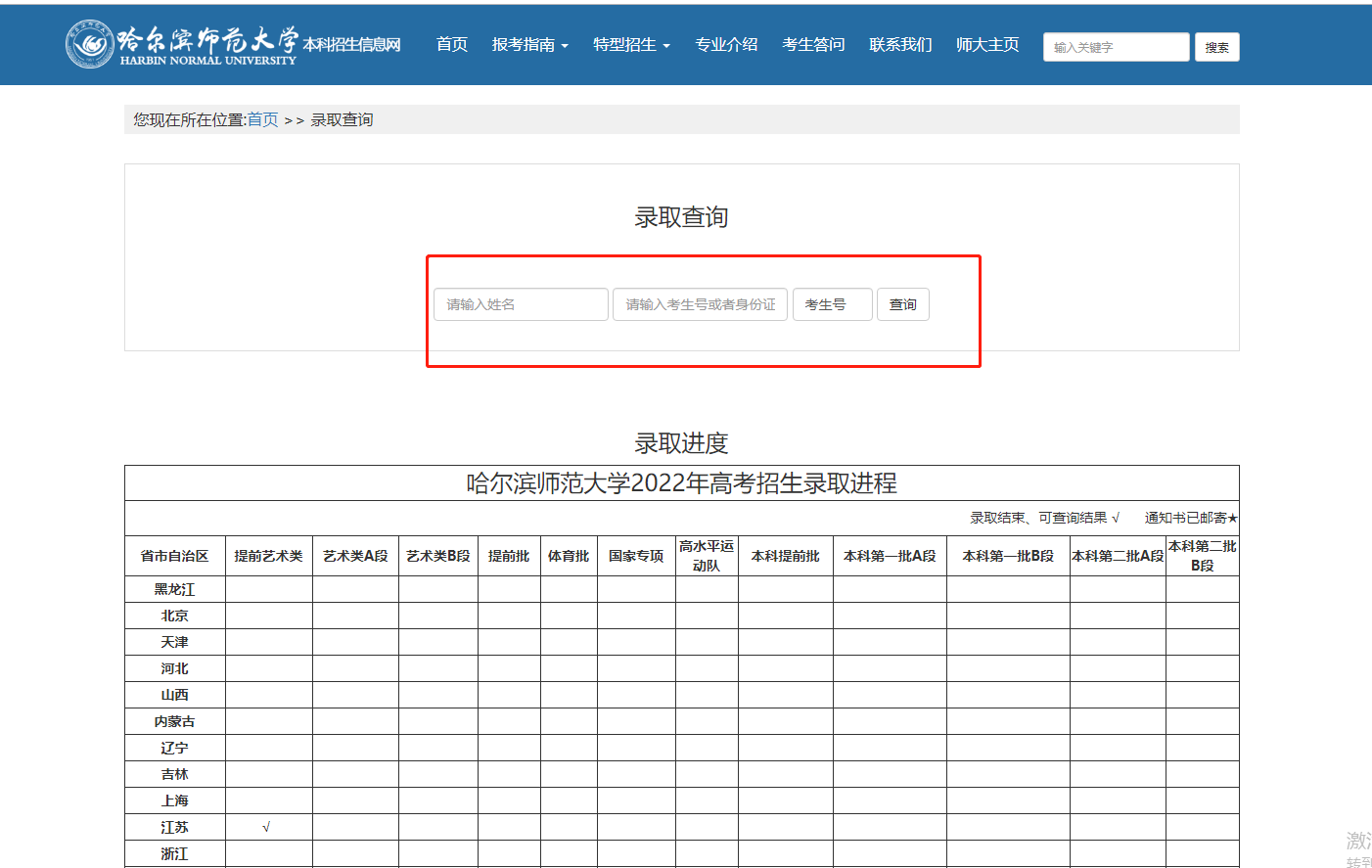
Task: Open the 专业介绍 navigation item
Action: pos(726,45)
